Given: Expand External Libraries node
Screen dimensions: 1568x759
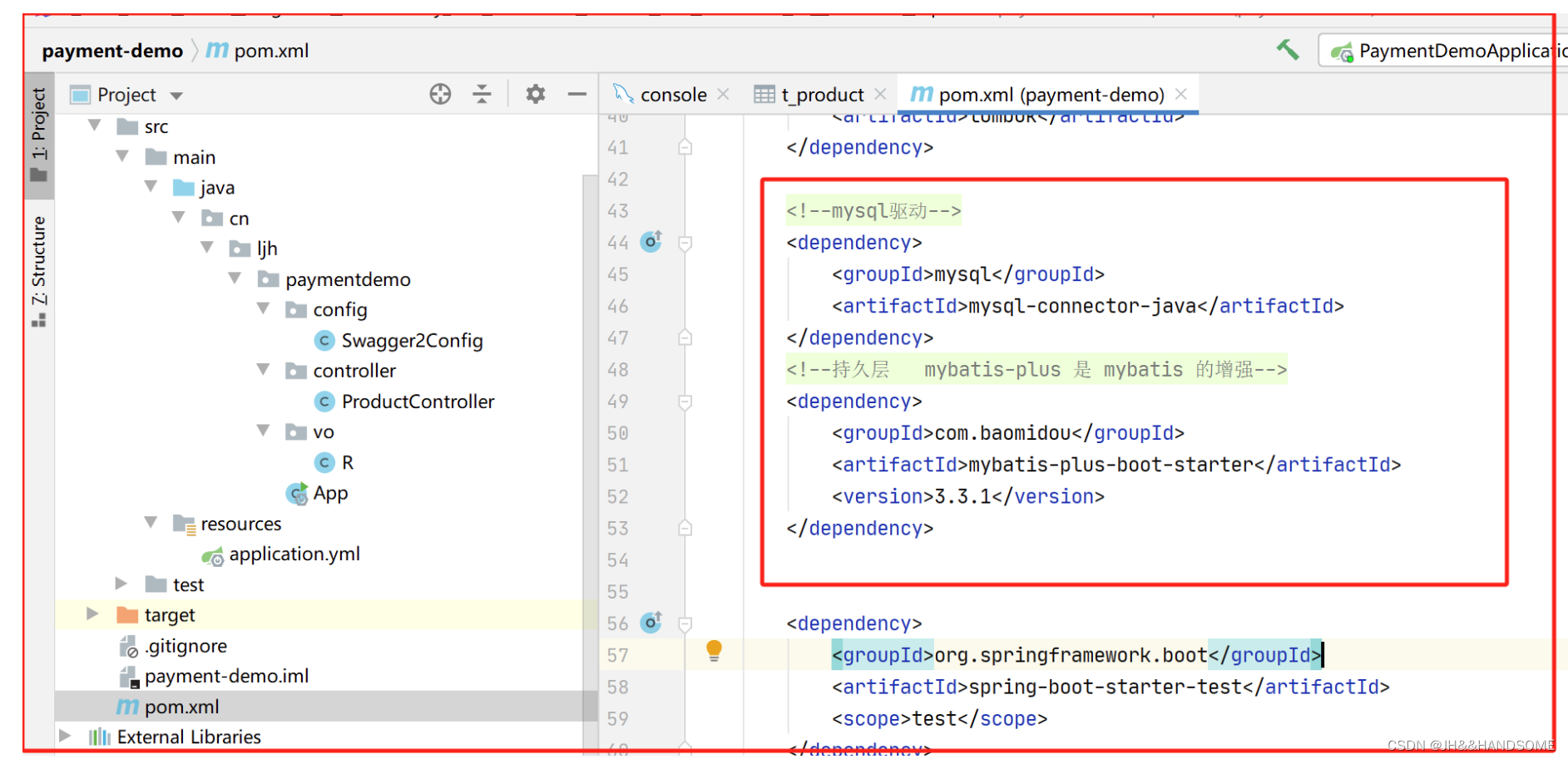Looking at the screenshot, I should (64, 736).
